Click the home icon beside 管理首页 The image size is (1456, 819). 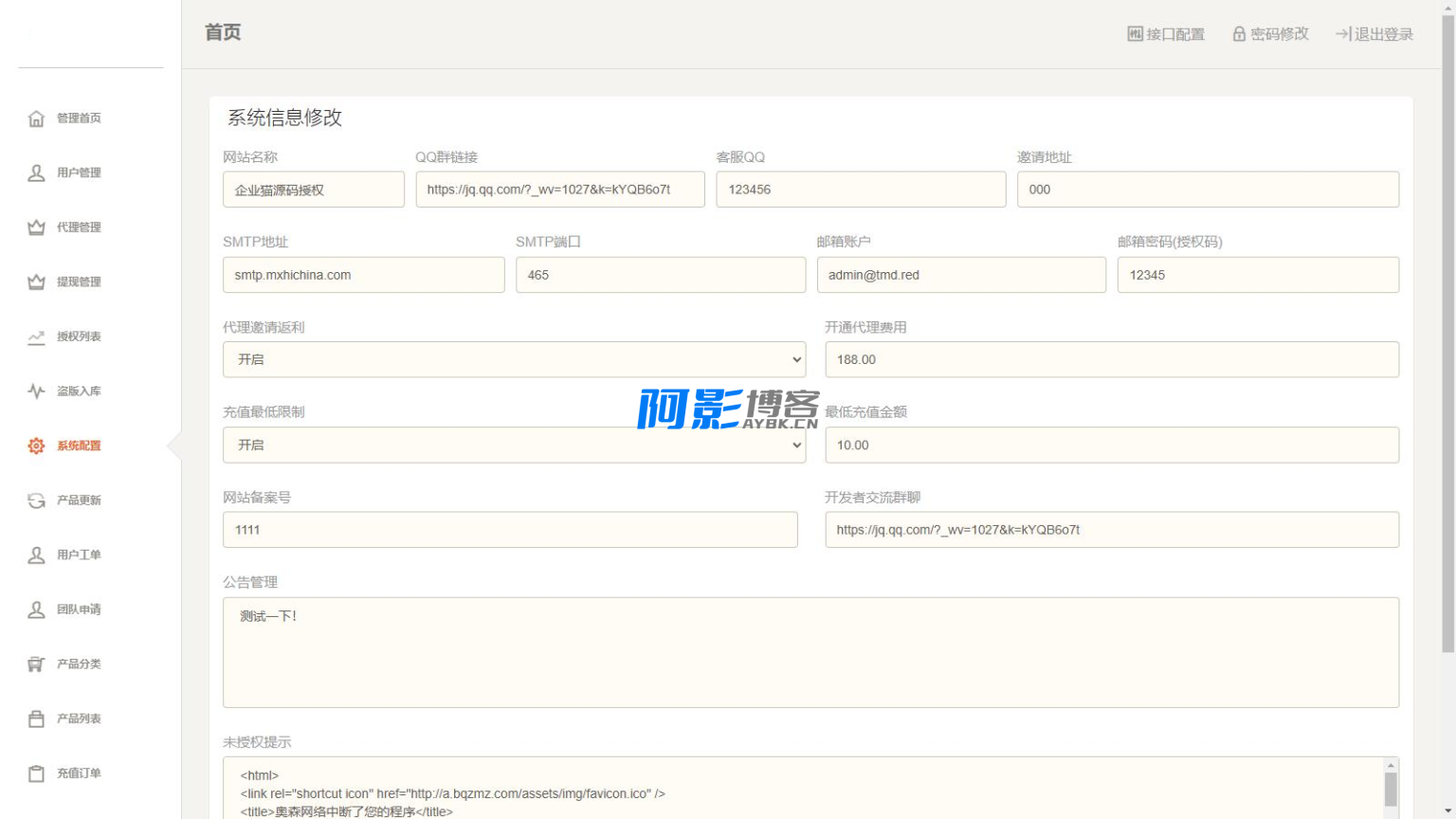pyautogui.click(x=36, y=118)
